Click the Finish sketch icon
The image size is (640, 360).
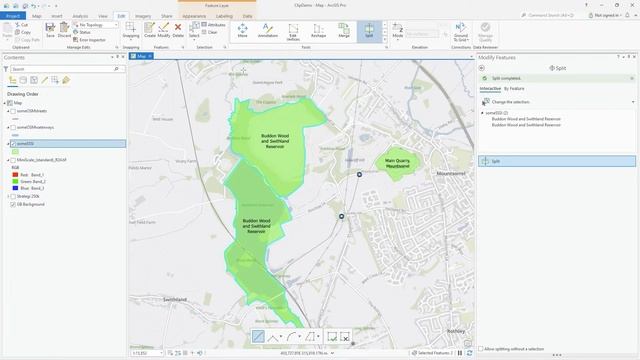pyautogui.click(x=332, y=337)
